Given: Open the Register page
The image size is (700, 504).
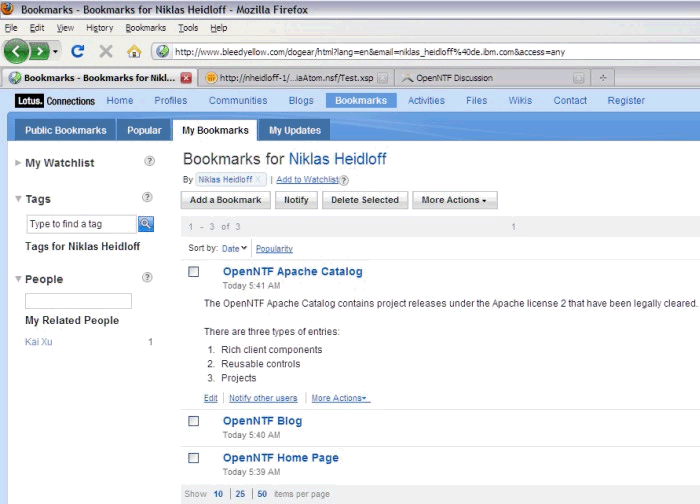Looking at the screenshot, I should (x=626, y=100).
